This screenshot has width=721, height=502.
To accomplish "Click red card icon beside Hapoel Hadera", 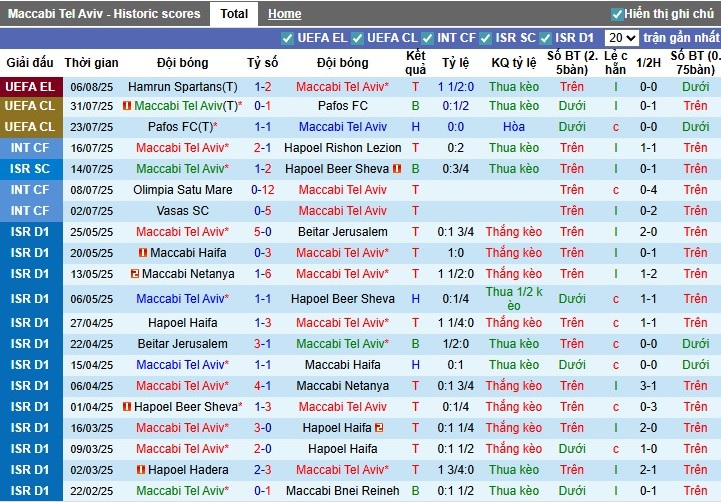I will coord(141,470).
